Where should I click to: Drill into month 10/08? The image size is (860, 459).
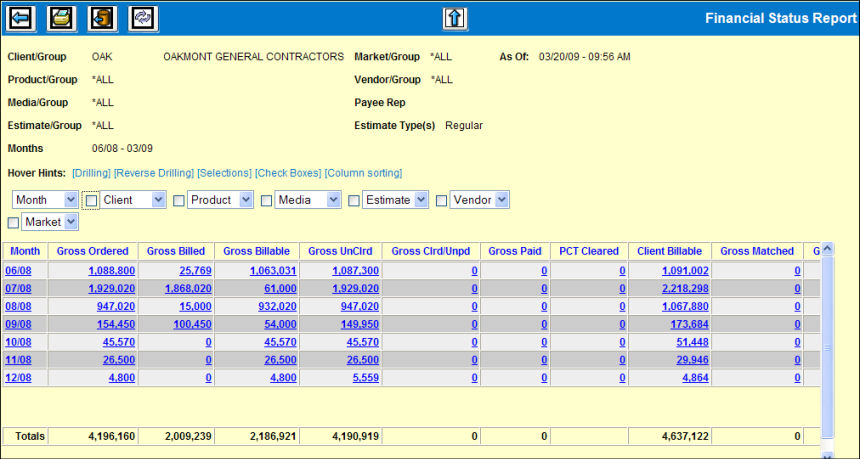point(18,342)
